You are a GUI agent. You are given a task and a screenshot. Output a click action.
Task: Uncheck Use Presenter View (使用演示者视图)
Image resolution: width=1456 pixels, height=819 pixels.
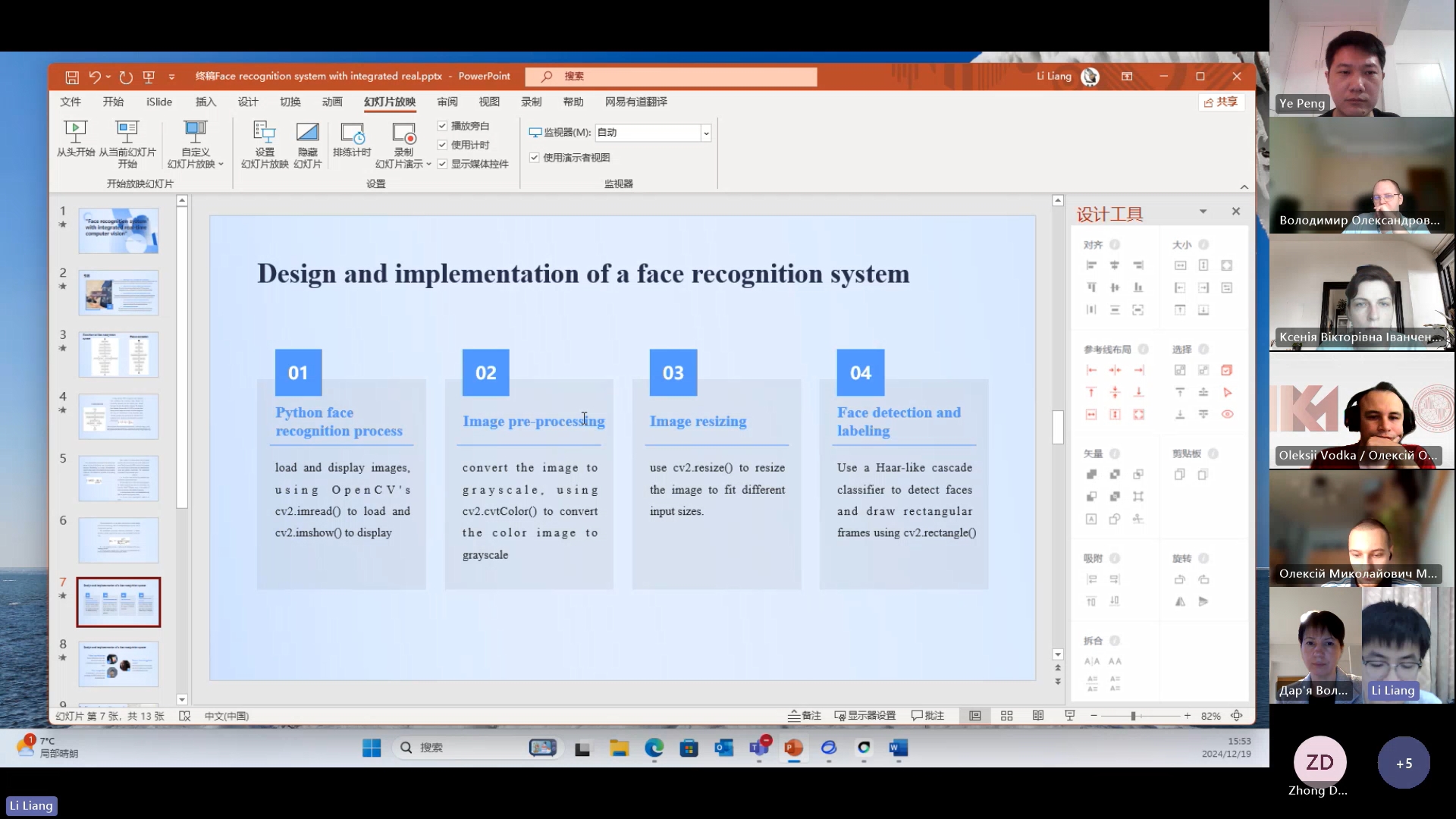point(535,158)
